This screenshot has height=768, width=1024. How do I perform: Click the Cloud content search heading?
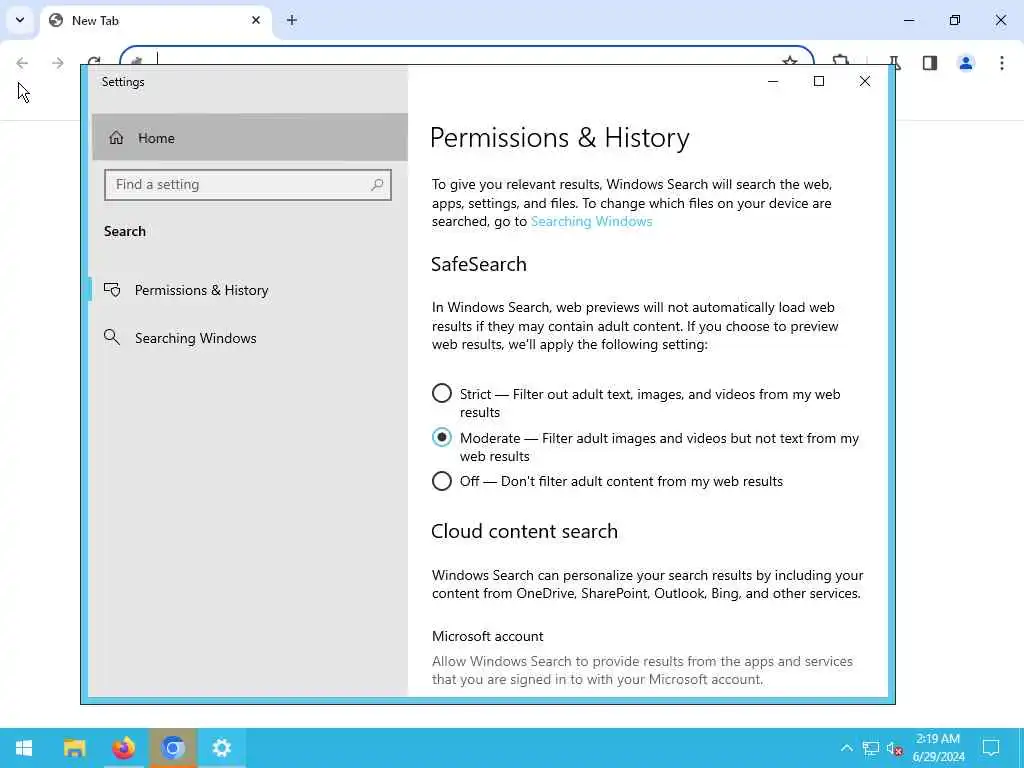click(x=524, y=531)
